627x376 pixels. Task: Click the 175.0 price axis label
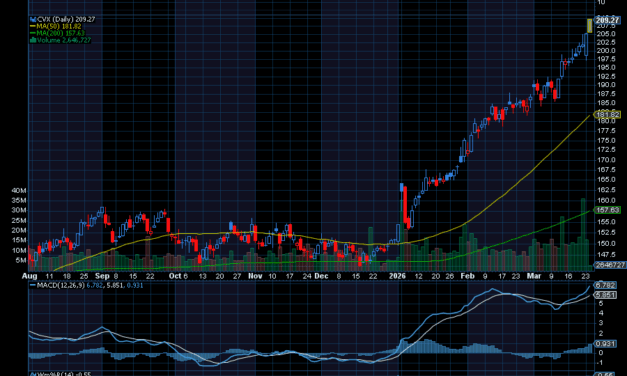pos(606,140)
